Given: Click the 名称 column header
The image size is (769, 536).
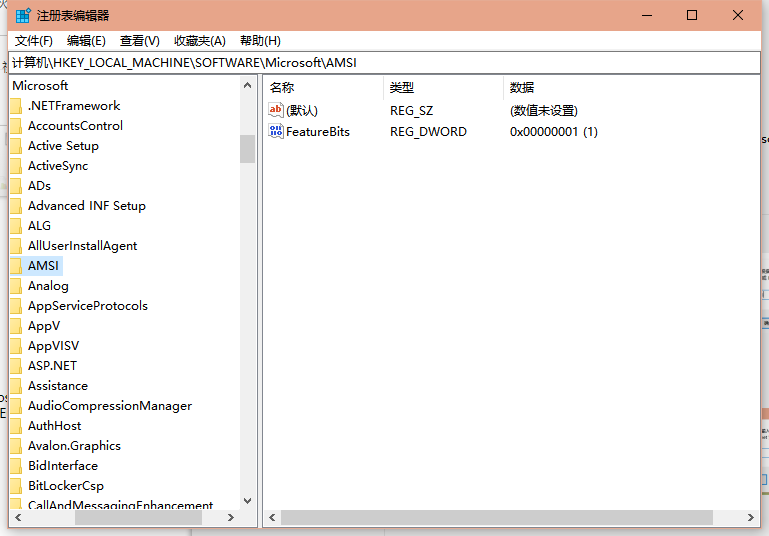Looking at the screenshot, I should [324, 88].
